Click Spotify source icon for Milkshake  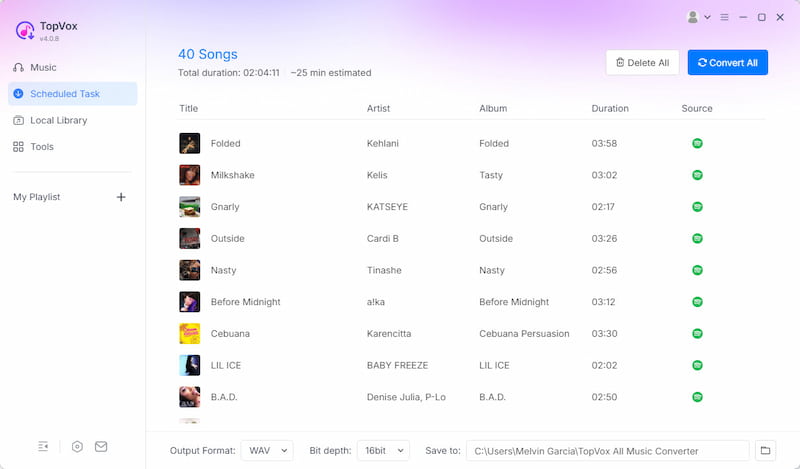click(697, 175)
